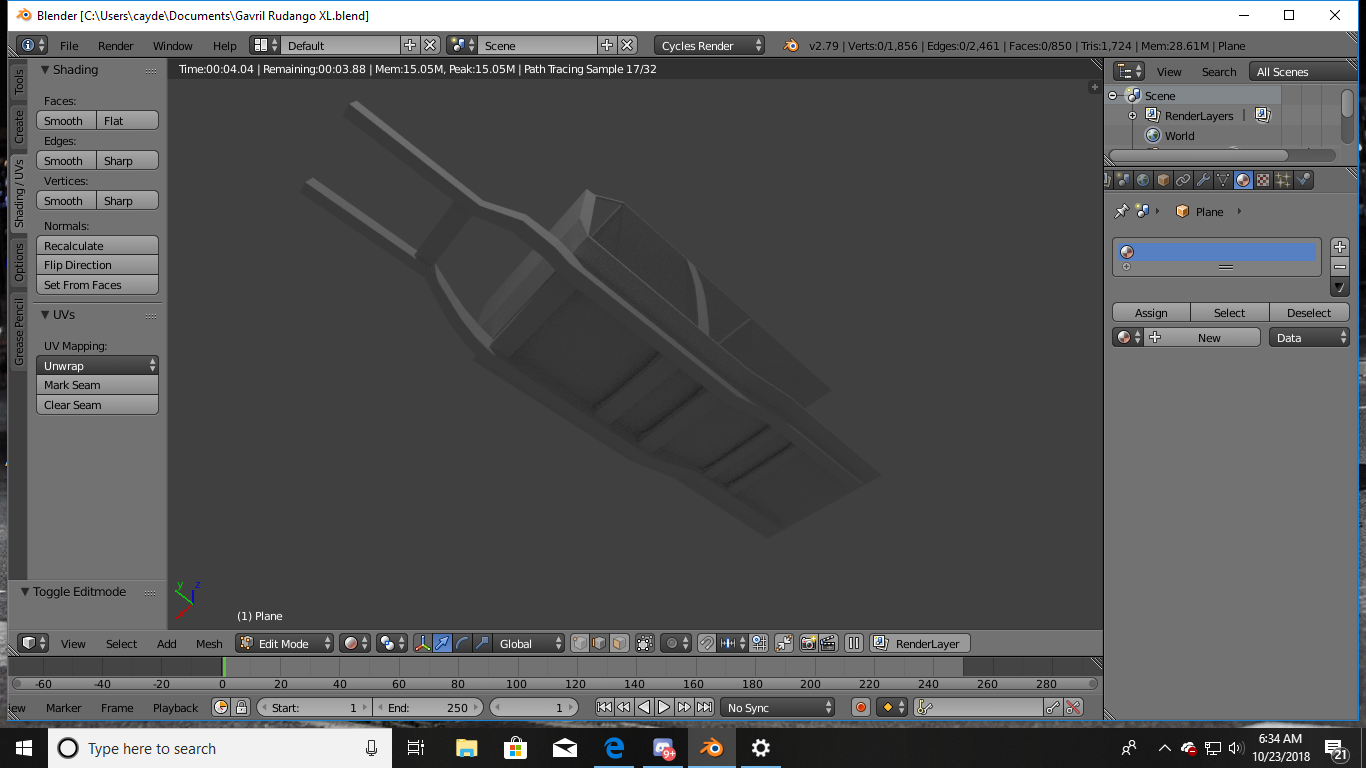Click the Blender logo icon in info header

[791, 45]
